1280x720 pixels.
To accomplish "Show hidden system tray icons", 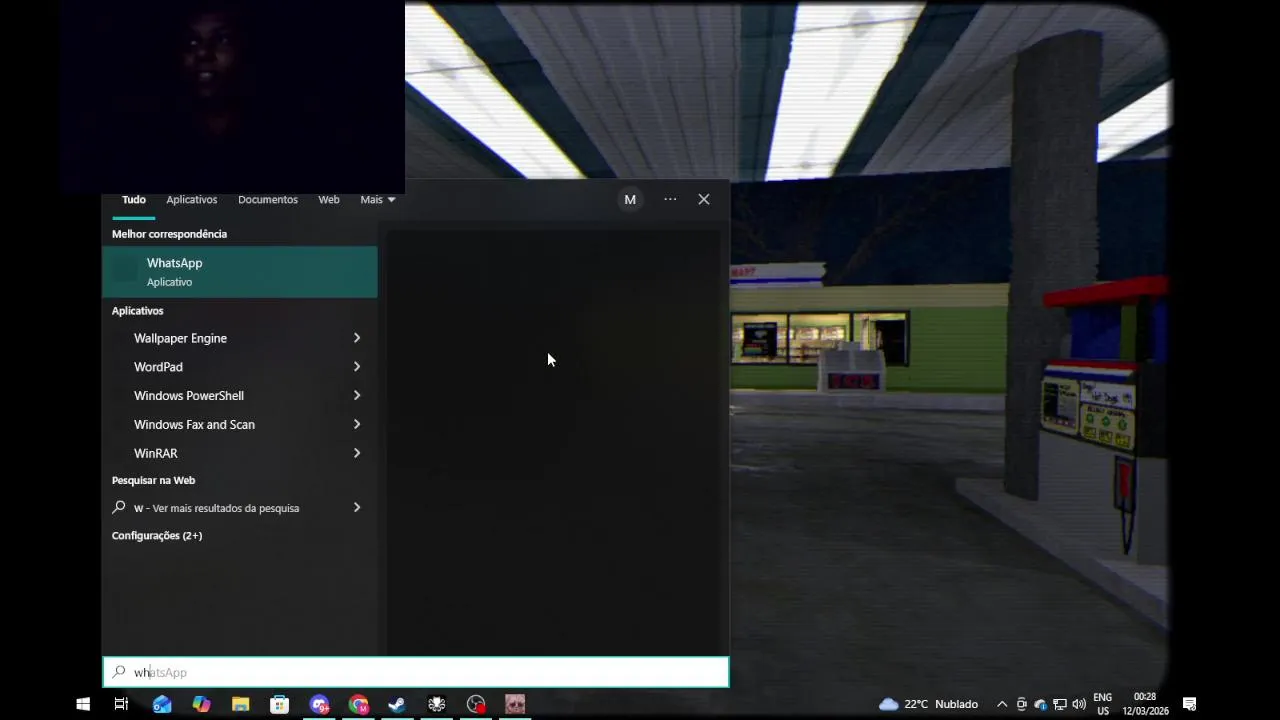I will coord(1002,704).
